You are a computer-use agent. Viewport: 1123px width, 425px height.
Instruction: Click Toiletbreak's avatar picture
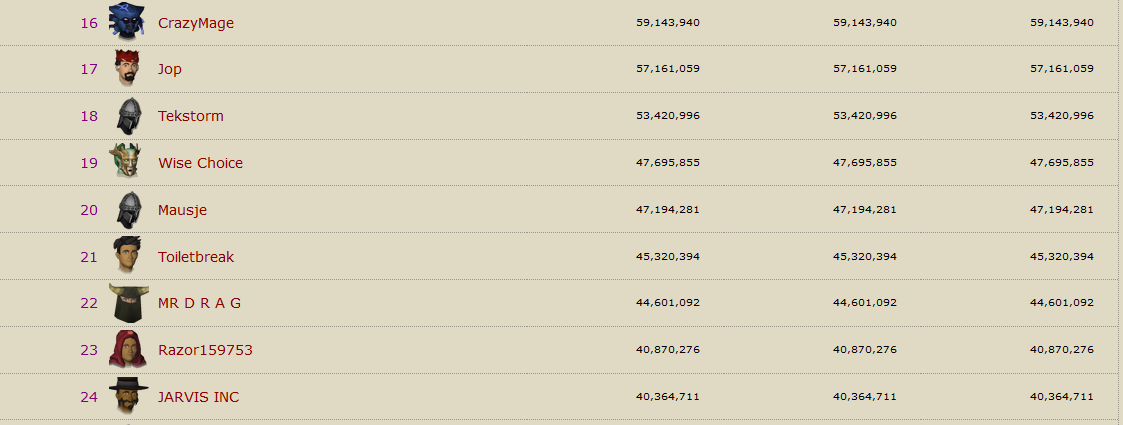pyautogui.click(x=126, y=256)
